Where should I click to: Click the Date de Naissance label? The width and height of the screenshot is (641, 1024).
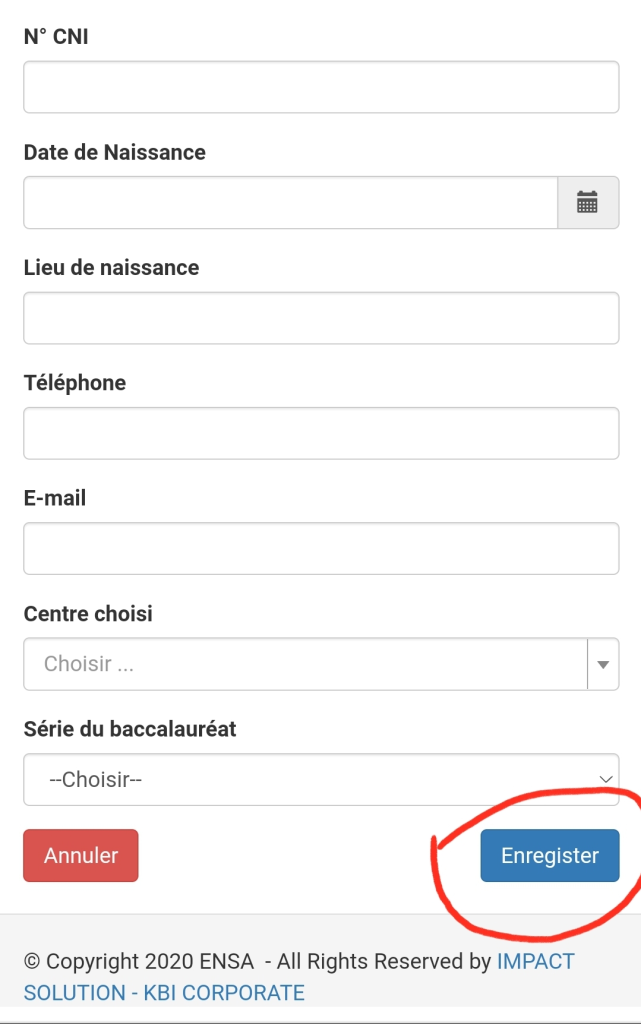115,152
